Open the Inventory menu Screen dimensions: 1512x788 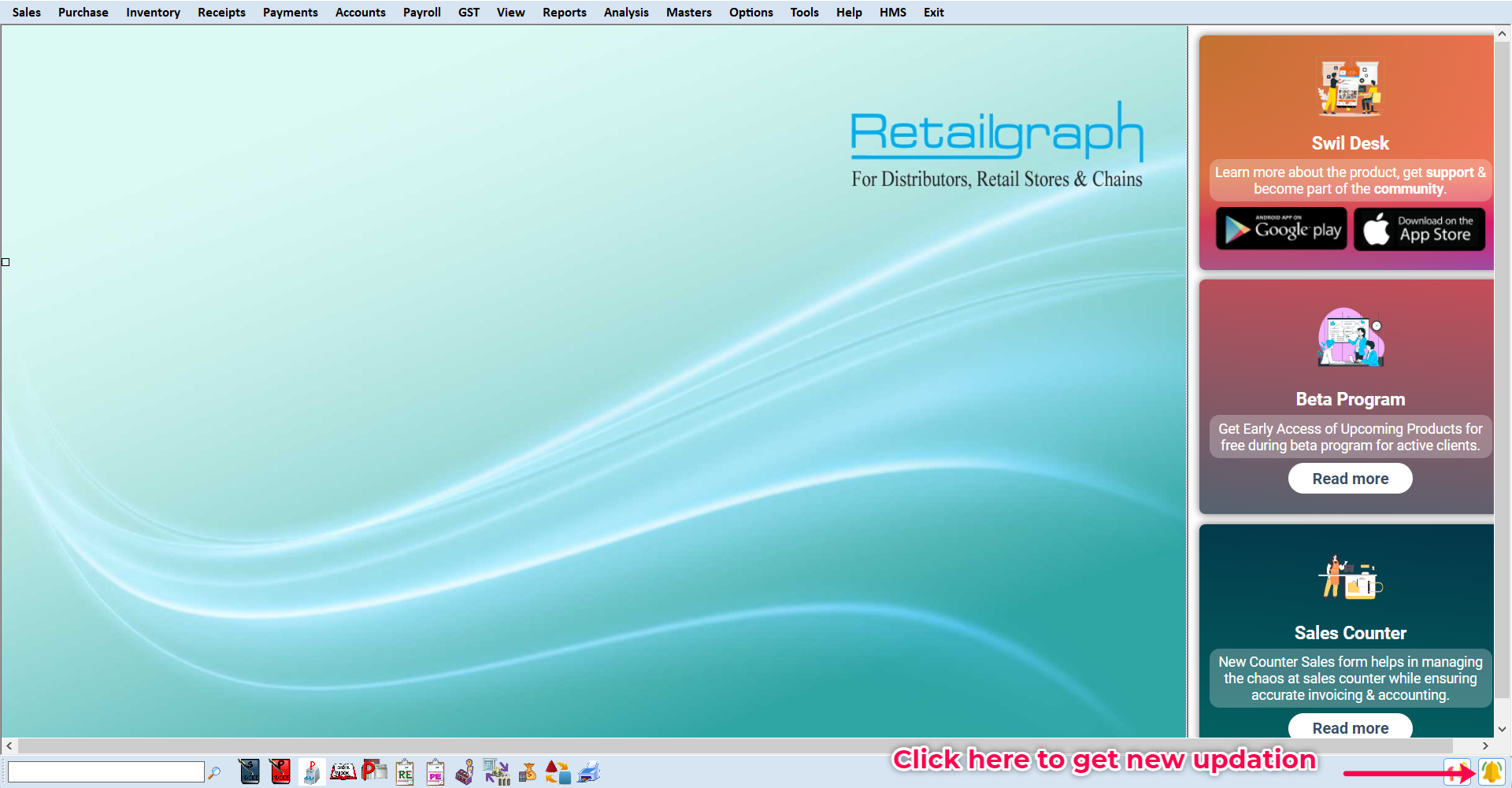(x=153, y=13)
